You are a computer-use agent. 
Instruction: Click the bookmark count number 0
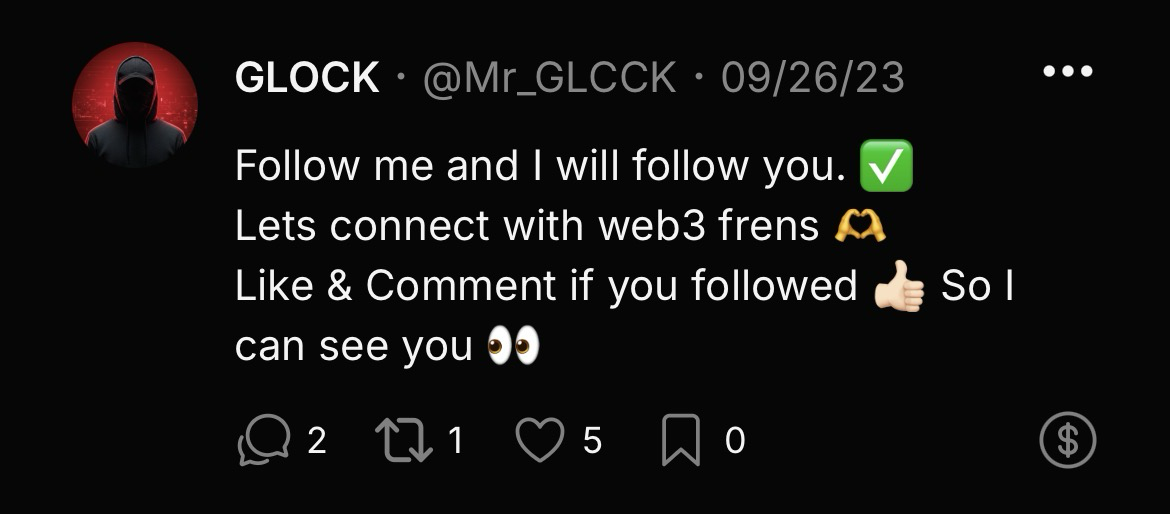(734, 441)
